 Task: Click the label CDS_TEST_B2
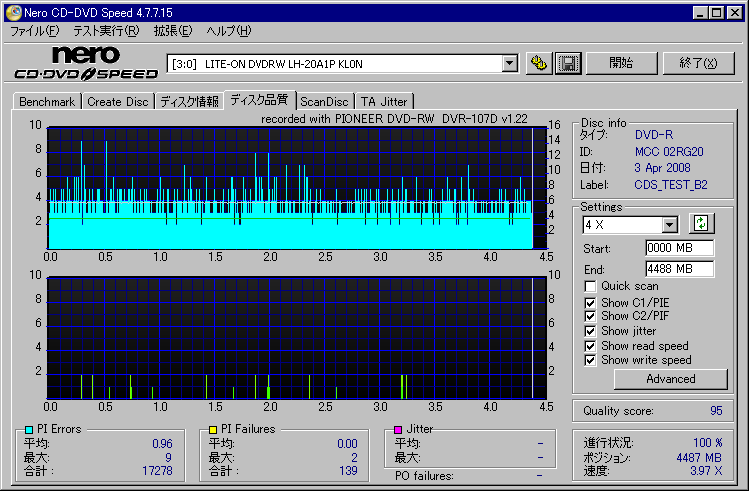tap(671, 185)
